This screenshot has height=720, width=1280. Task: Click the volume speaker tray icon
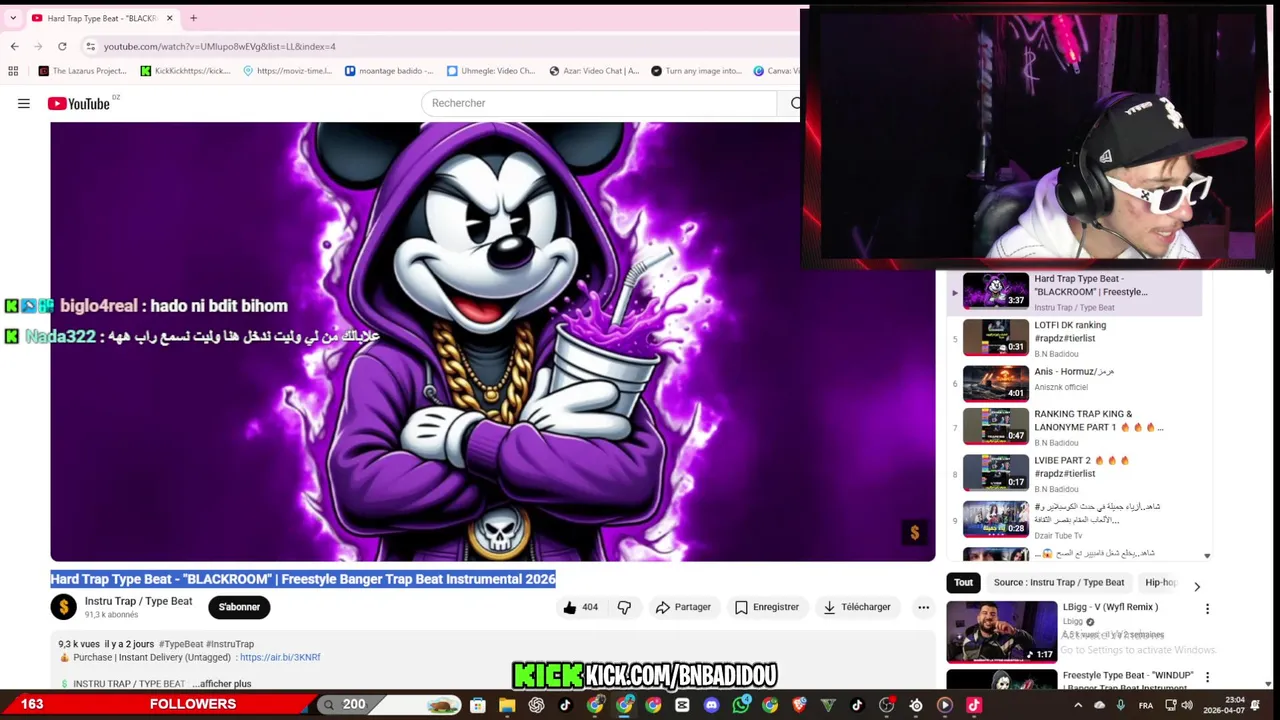[x=1186, y=705]
